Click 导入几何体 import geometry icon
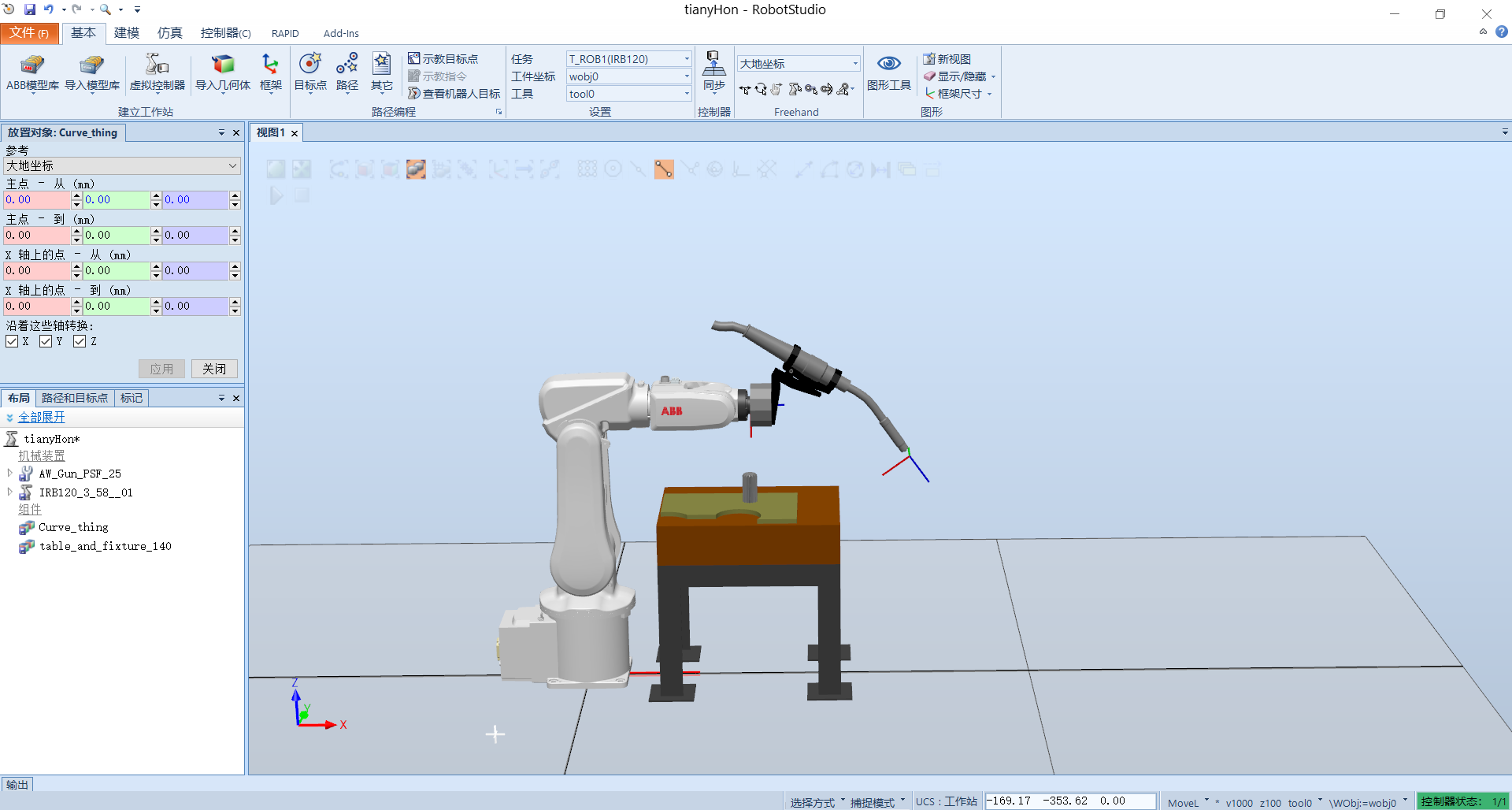 pos(223,73)
